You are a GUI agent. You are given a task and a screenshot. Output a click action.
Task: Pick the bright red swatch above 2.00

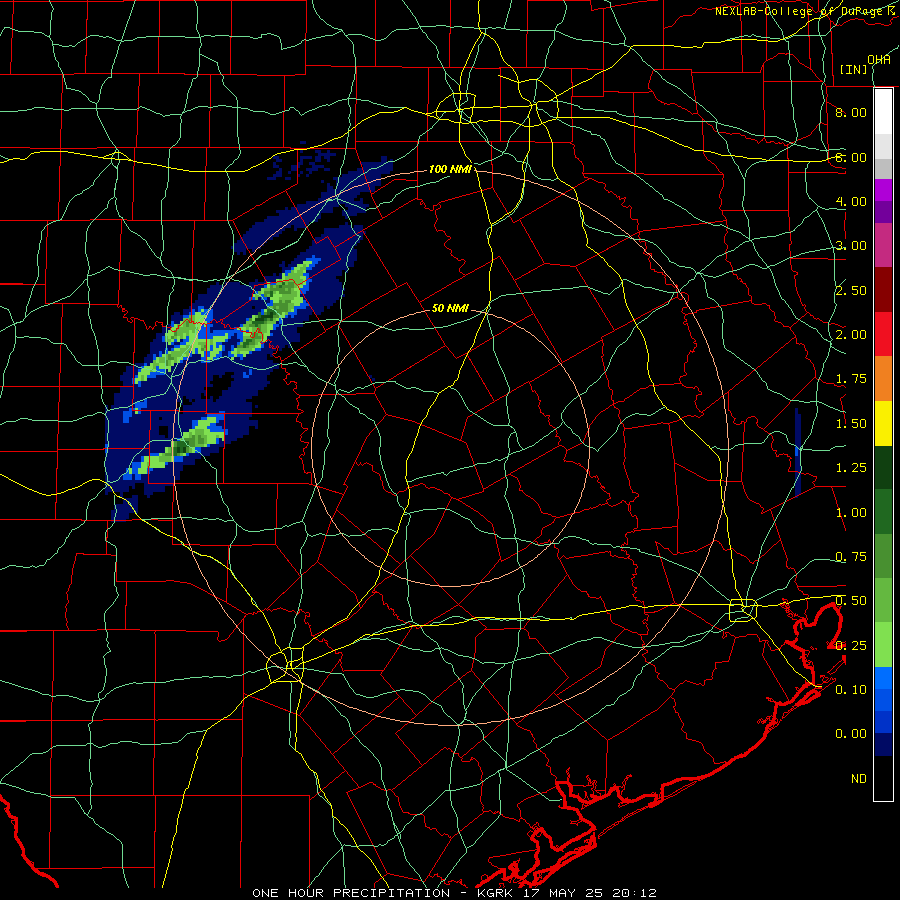tap(883, 334)
